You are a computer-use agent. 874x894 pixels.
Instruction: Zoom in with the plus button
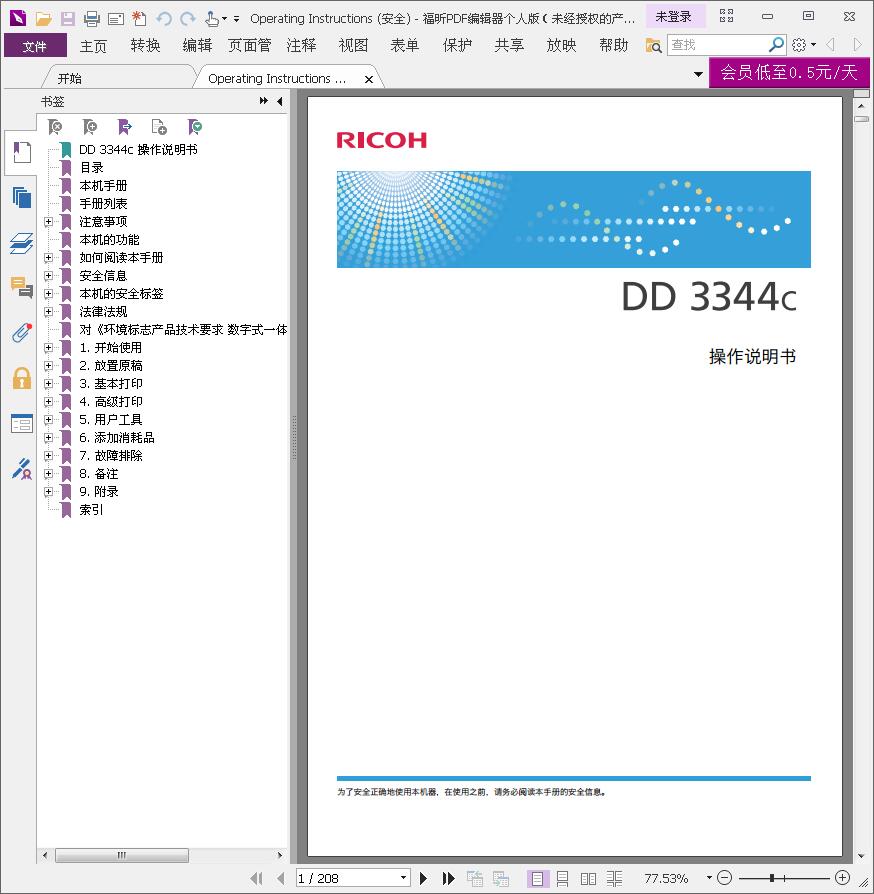coord(842,878)
